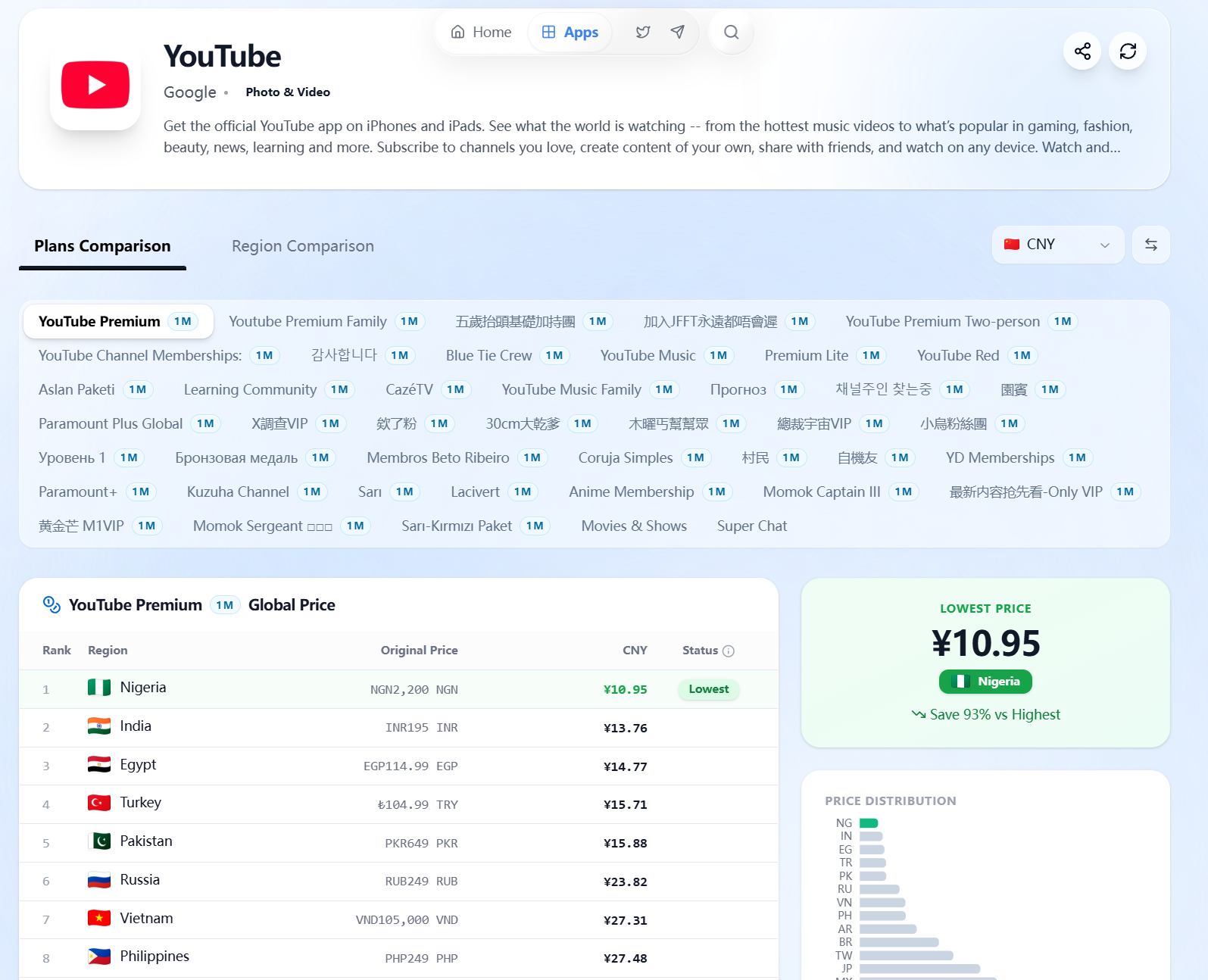This screenshot has width=1208, height=980.
Task: Click the downward trend icon beside Save 93%
Action: point(919,714)
